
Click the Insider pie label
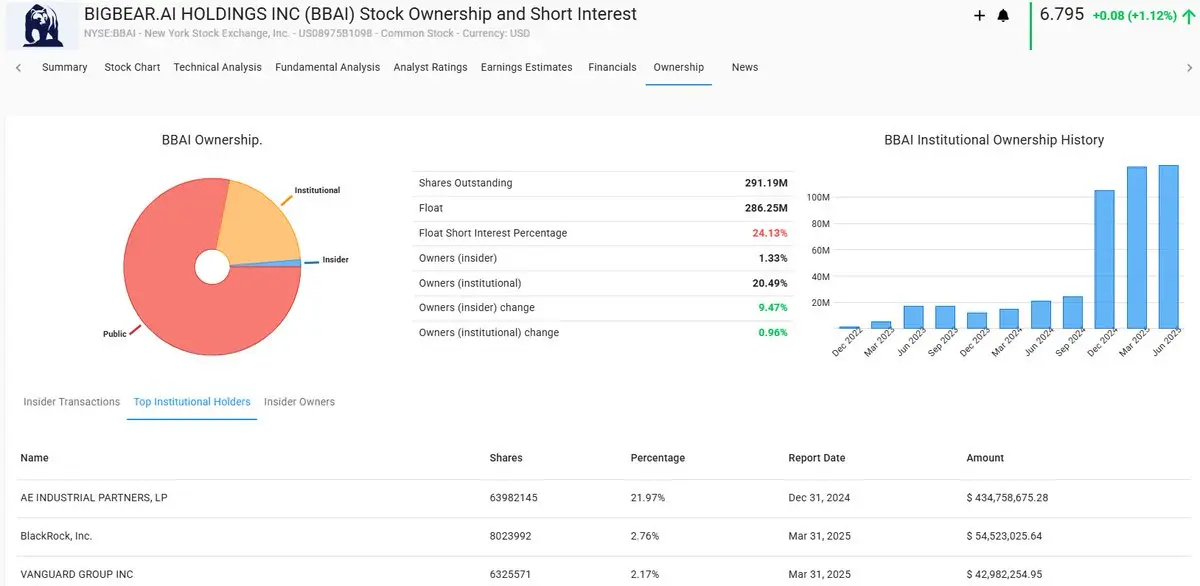pos(335,260)
